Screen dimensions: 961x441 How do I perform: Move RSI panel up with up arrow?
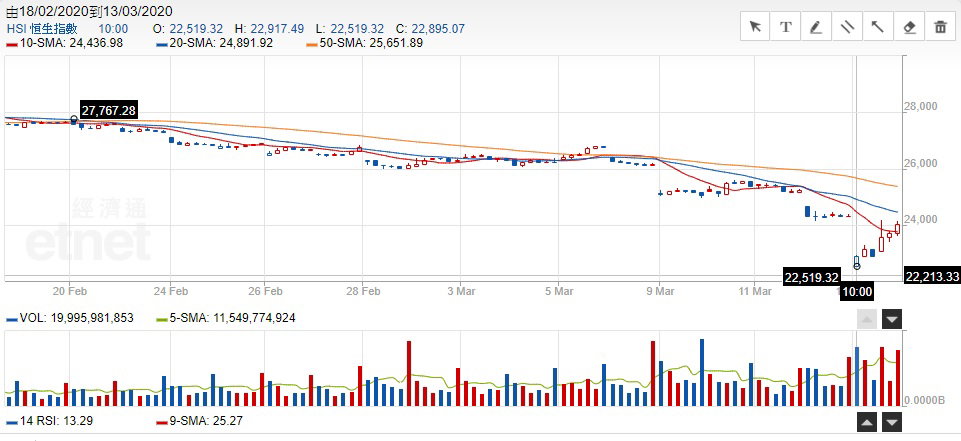pos(867,422)
